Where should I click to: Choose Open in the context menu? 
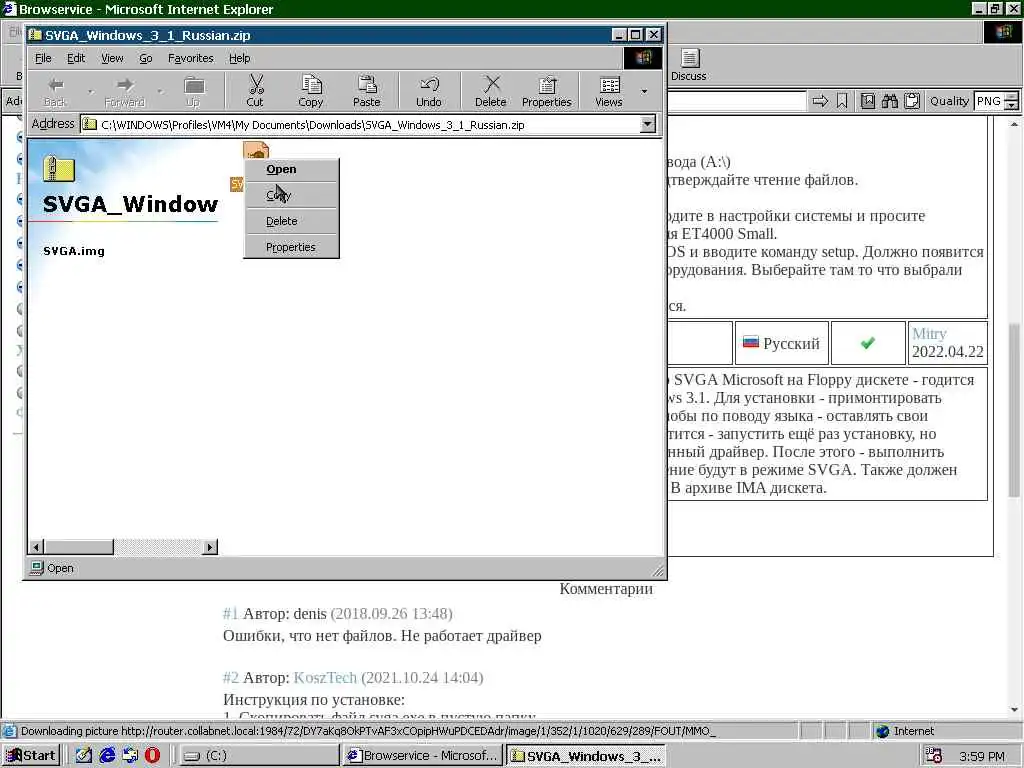point(291,169)
